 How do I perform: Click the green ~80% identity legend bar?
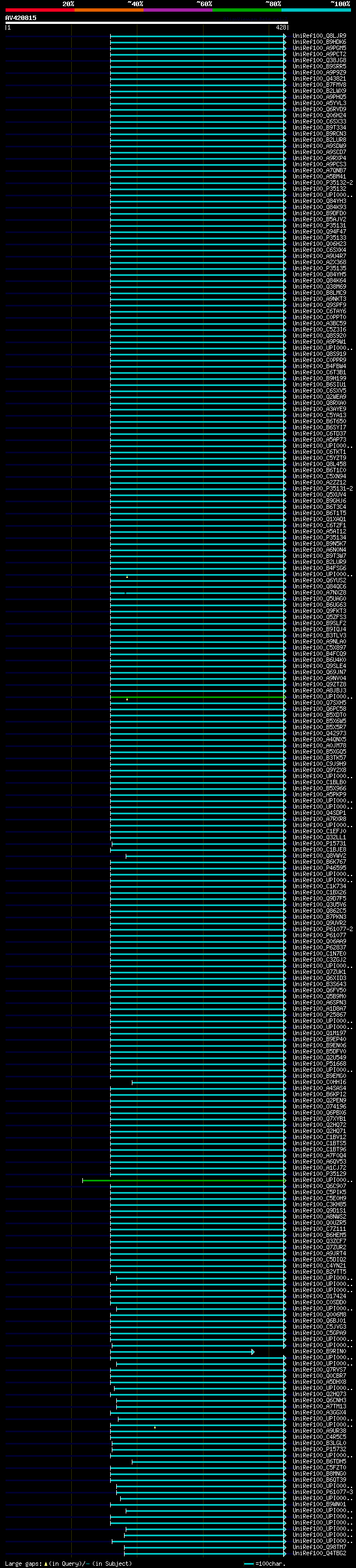[x=247, y=10]
